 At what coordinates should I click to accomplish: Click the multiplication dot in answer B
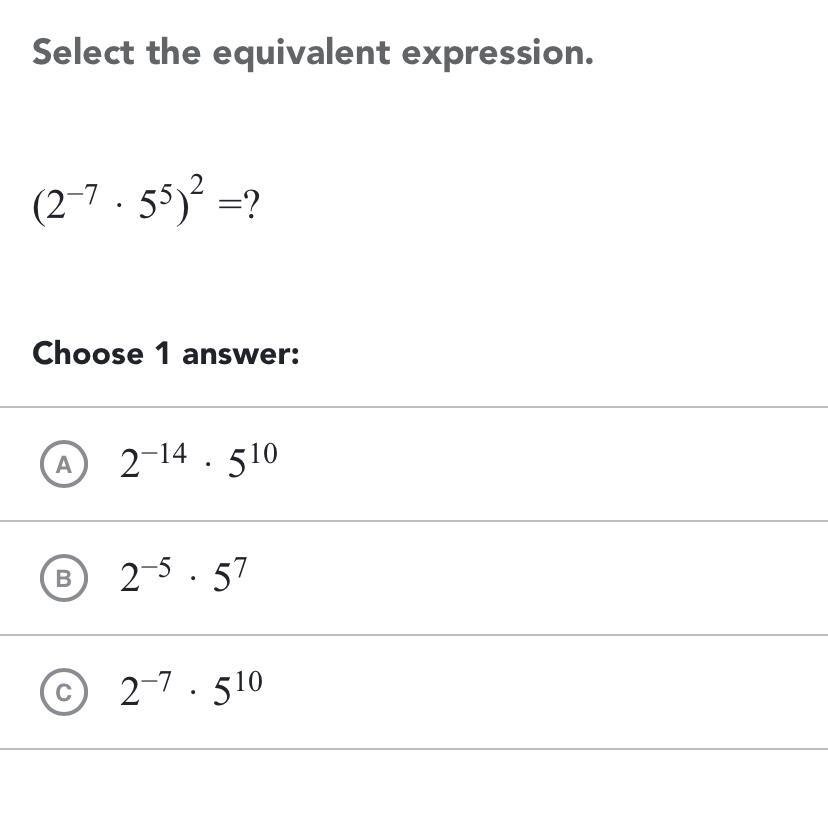(191, 580)
